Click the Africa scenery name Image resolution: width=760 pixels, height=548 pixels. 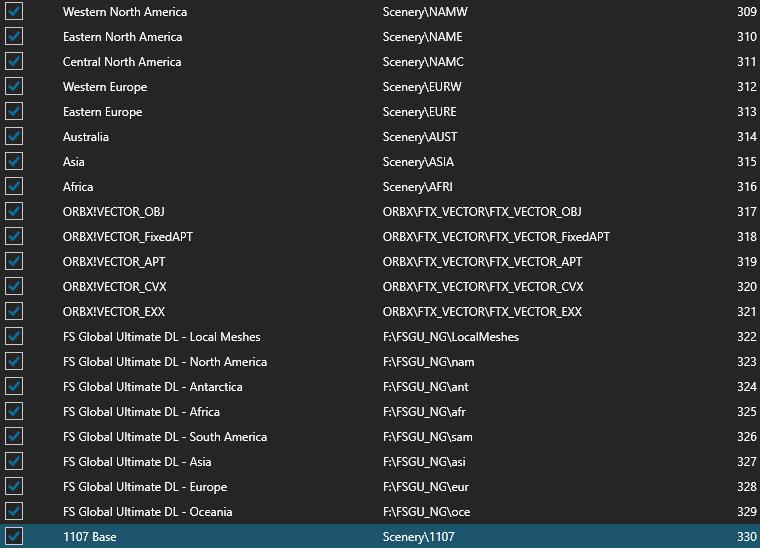point(78,187)
